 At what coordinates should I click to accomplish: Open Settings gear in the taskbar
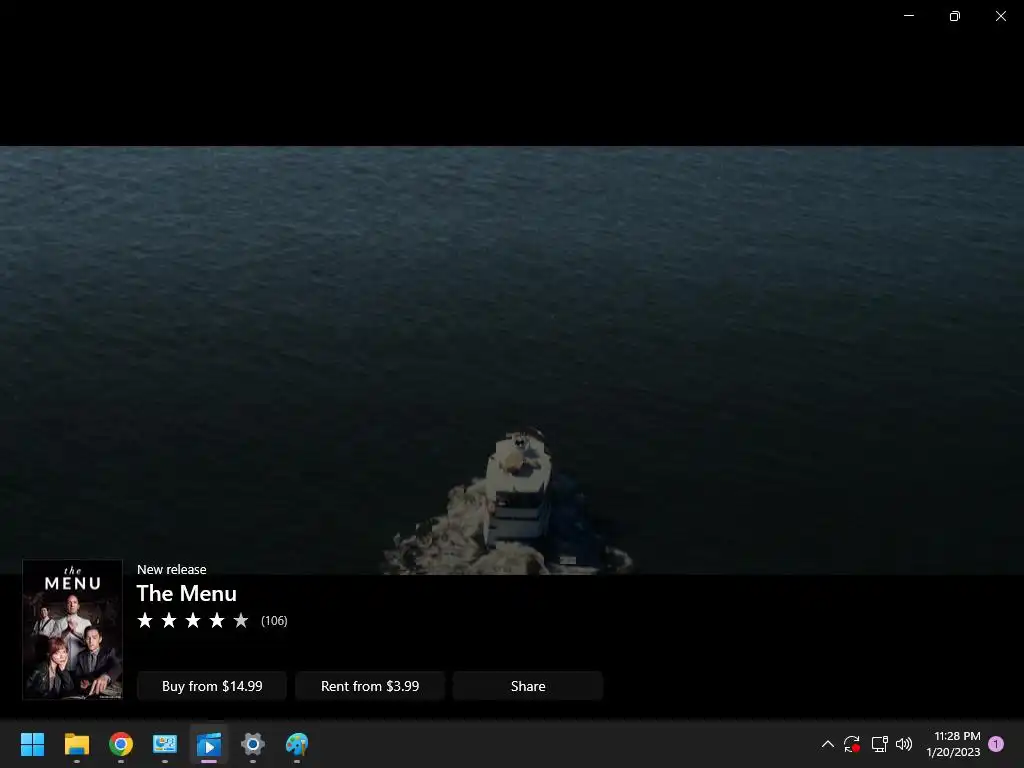253,744
